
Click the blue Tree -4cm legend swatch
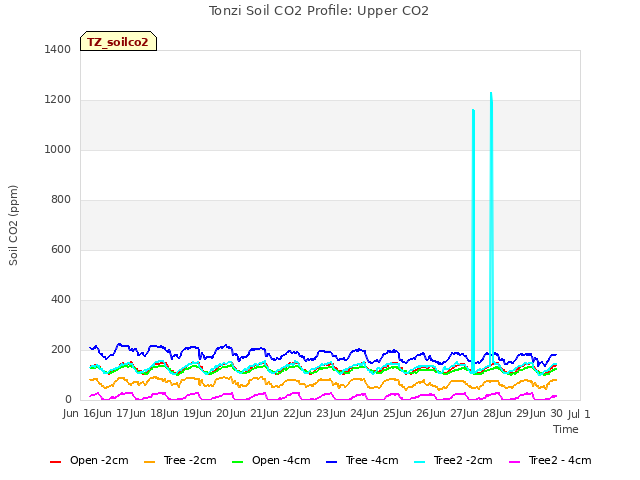(331, 462)
